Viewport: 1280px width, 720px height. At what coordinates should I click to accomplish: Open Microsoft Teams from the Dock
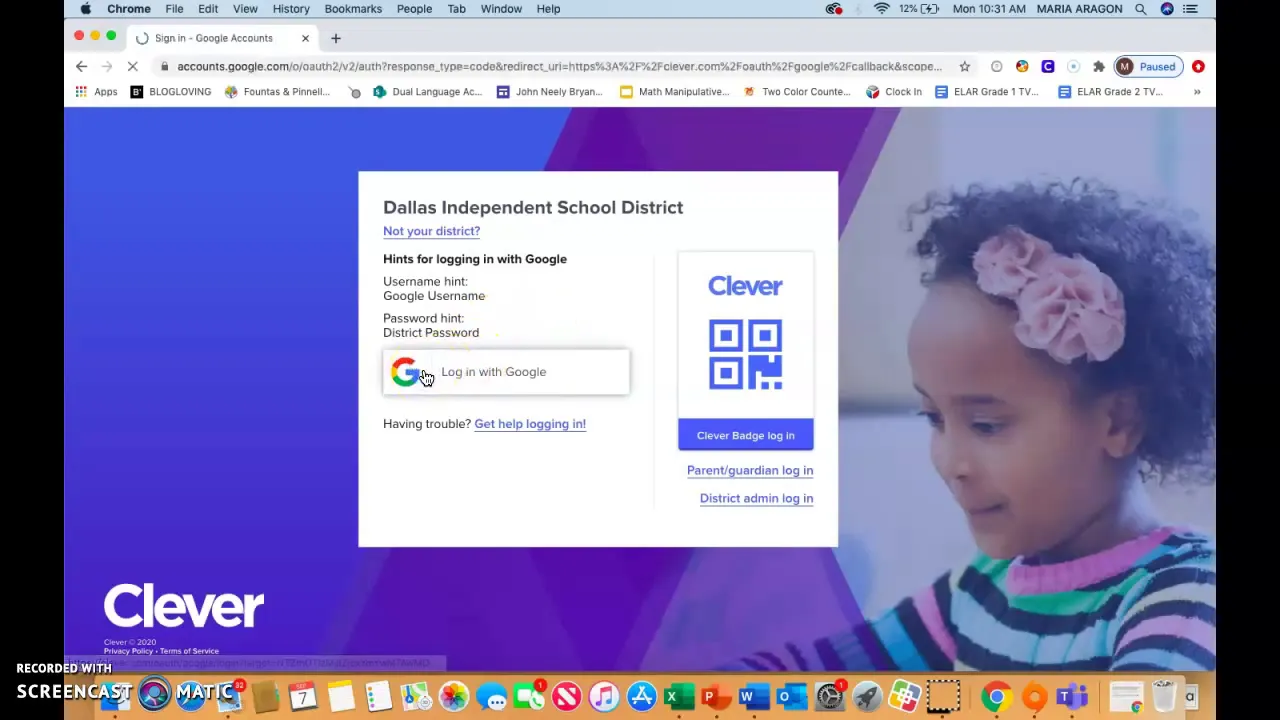(1071, 696)
